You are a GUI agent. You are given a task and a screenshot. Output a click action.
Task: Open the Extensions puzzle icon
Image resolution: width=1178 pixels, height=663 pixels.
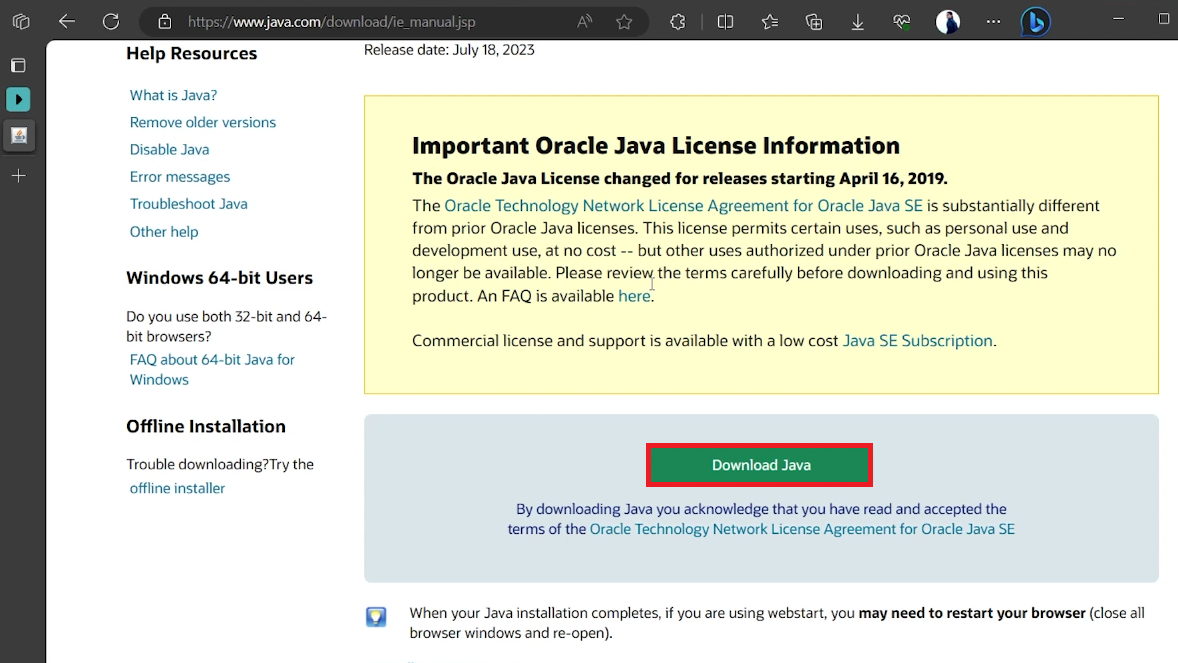[678, 22]
